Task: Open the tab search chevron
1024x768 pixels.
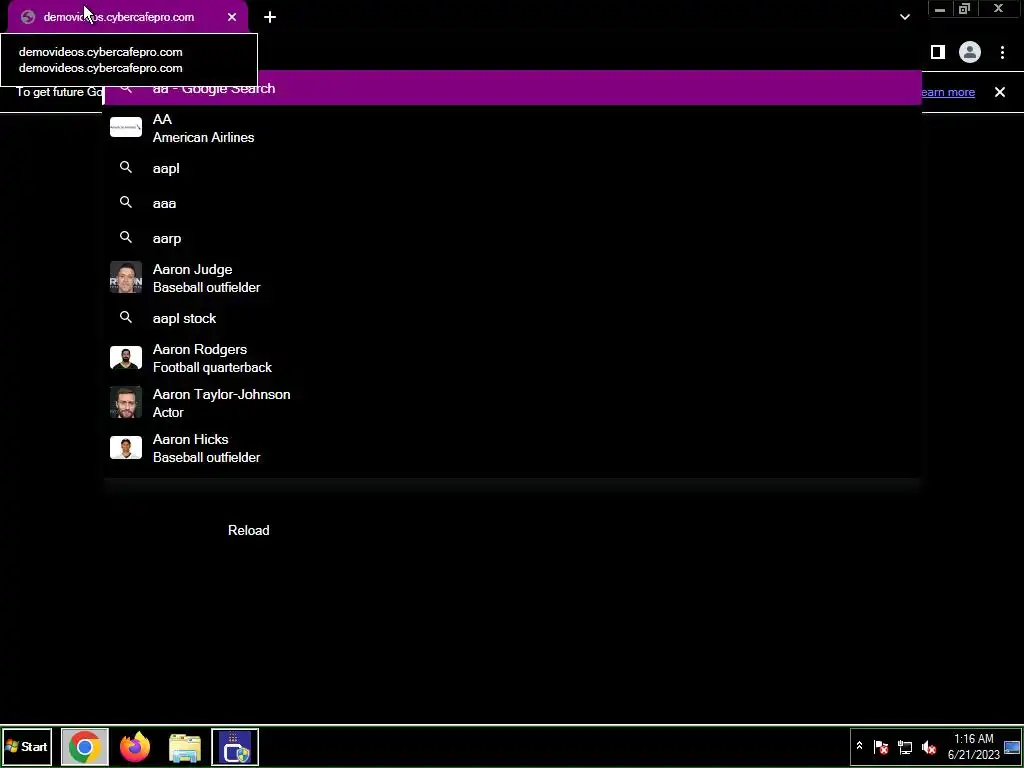Action: (904, 17)
